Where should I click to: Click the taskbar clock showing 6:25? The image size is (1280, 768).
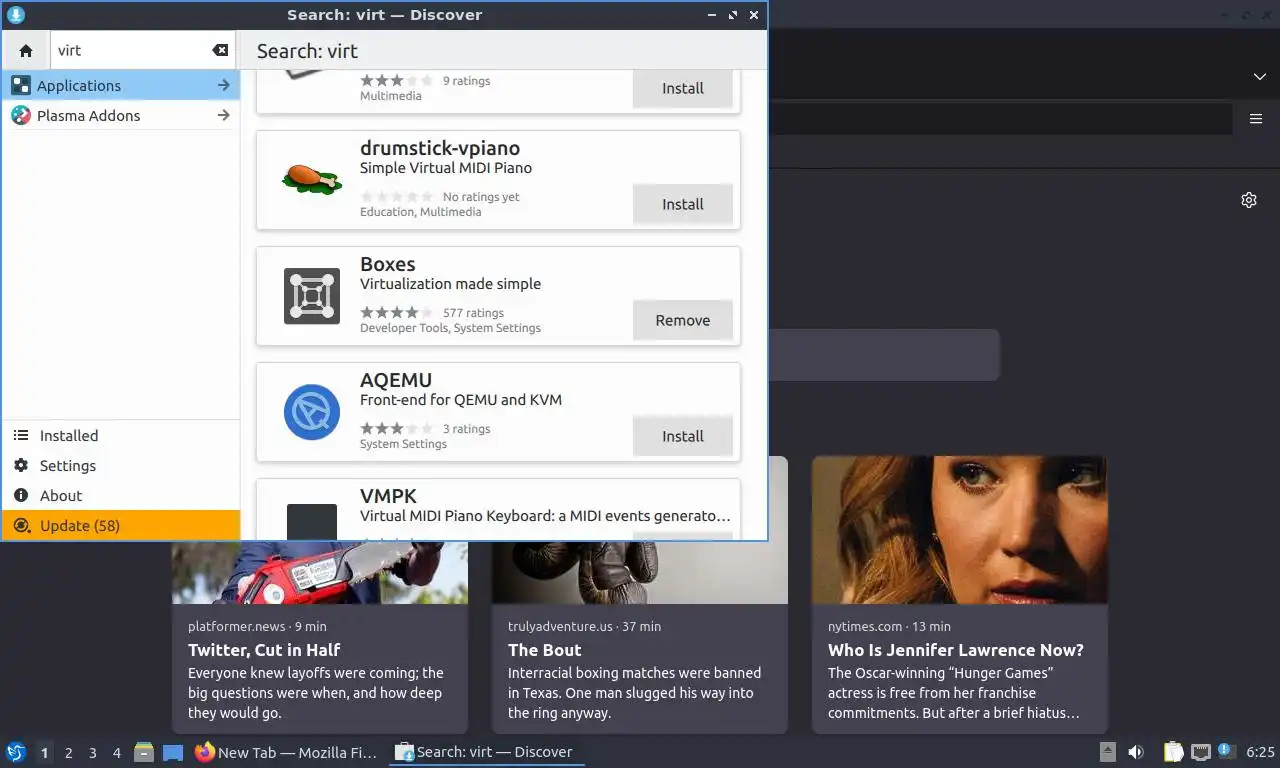[1260, 752]
